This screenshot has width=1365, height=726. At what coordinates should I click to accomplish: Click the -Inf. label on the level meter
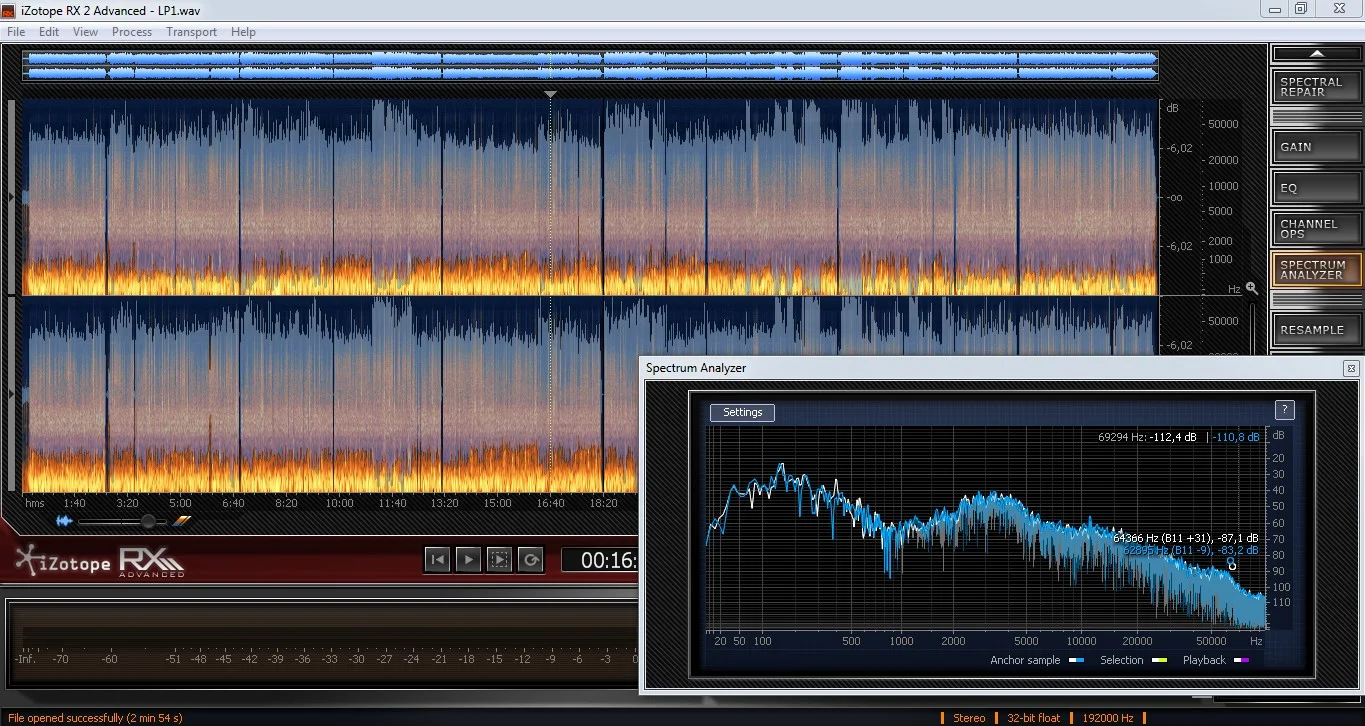26,659
